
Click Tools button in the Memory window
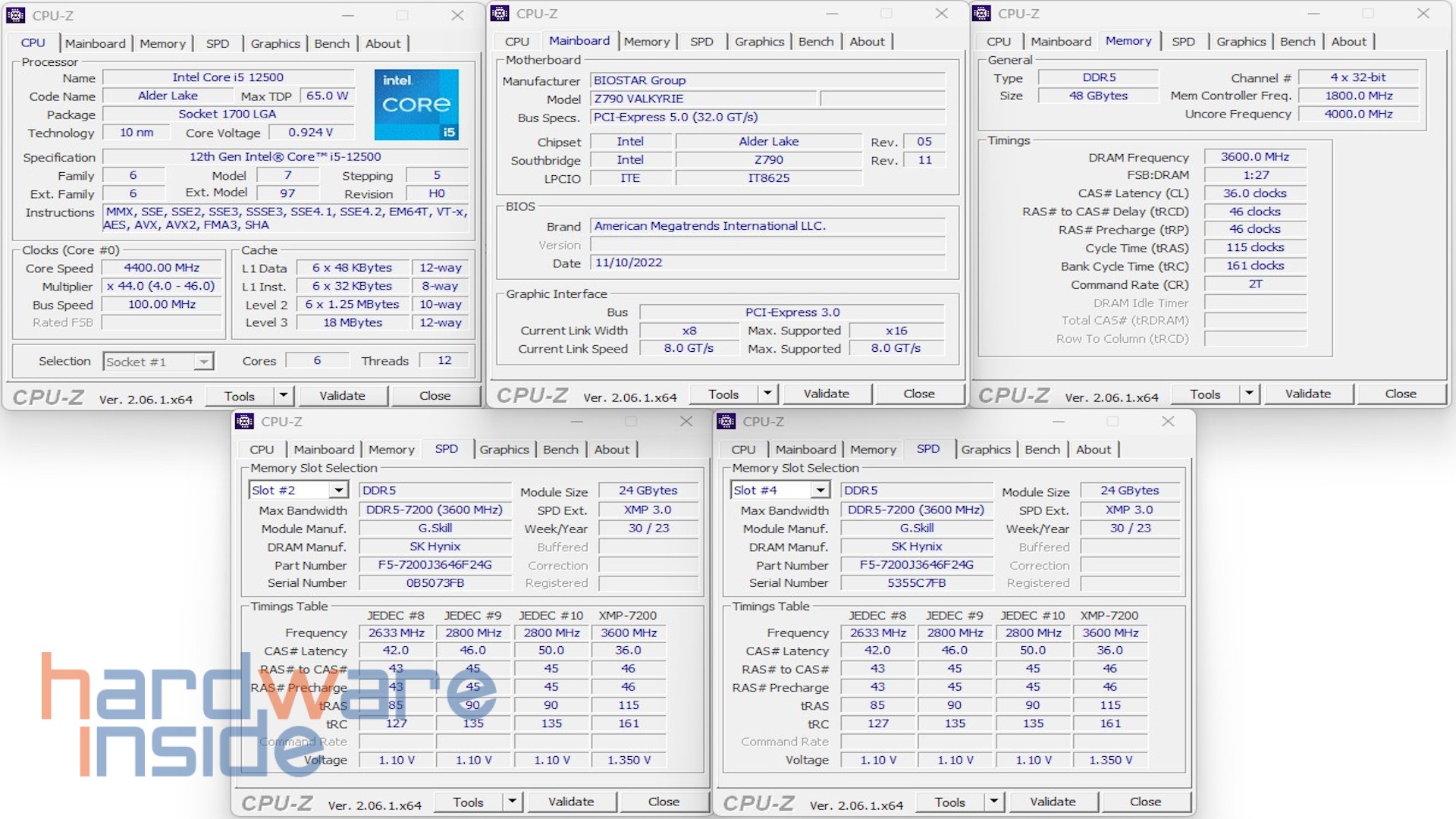(x=1206, y=394)
